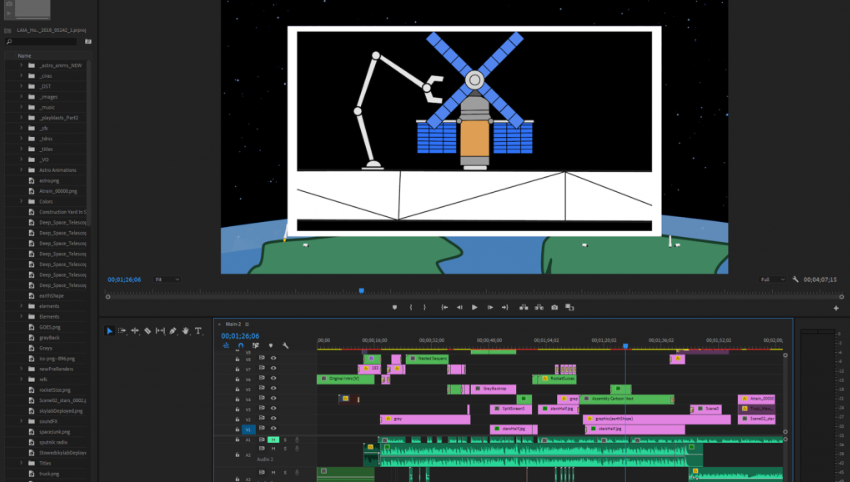The height and width of the screenshot is (482, 850).
Task: Select the Main-2 sequence tab
Action: pyautogui.click(x=233, y=324)
